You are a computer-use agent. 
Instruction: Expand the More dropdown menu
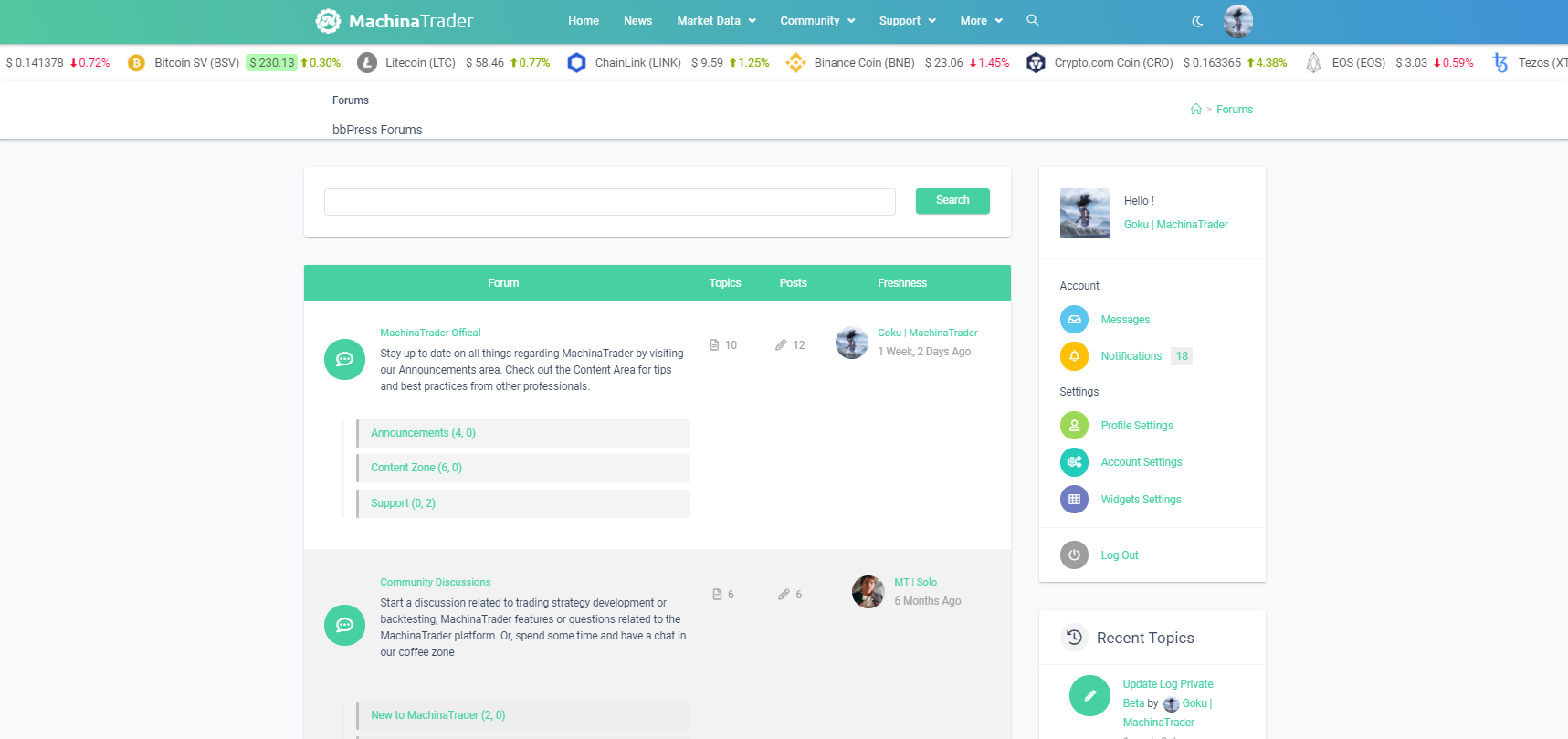click(982, 21)
